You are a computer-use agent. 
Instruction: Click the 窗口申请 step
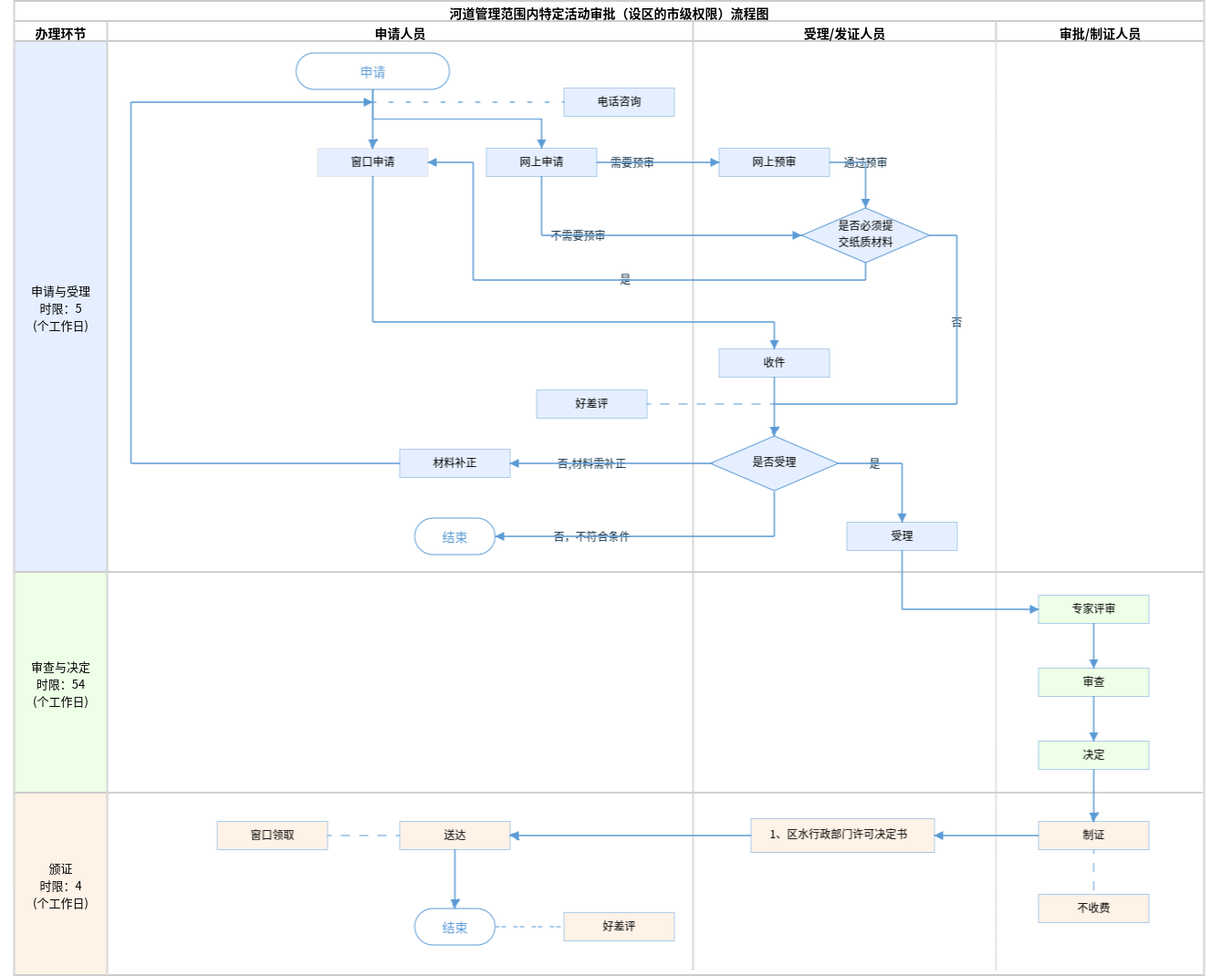(x=372, y=162)
